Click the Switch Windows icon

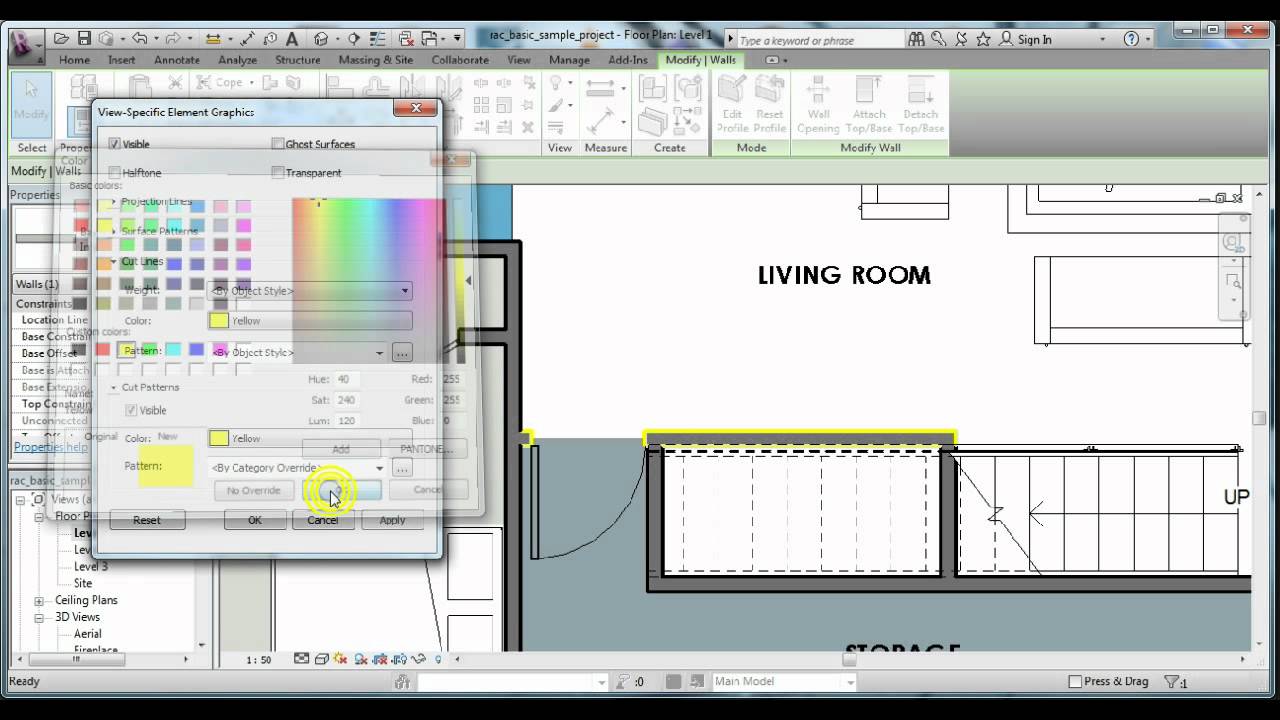431,38
